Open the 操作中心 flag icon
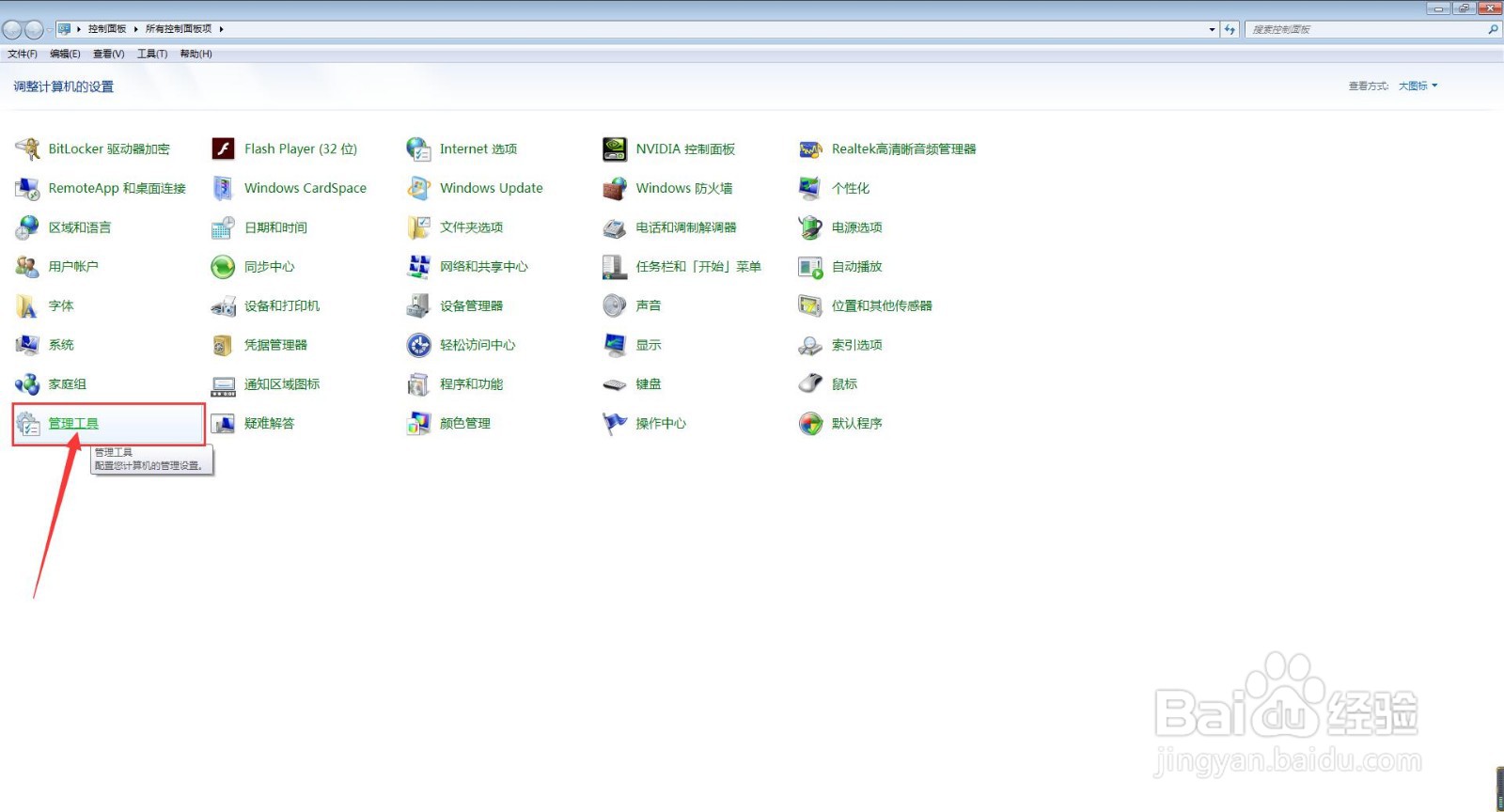 pos(615,424)
